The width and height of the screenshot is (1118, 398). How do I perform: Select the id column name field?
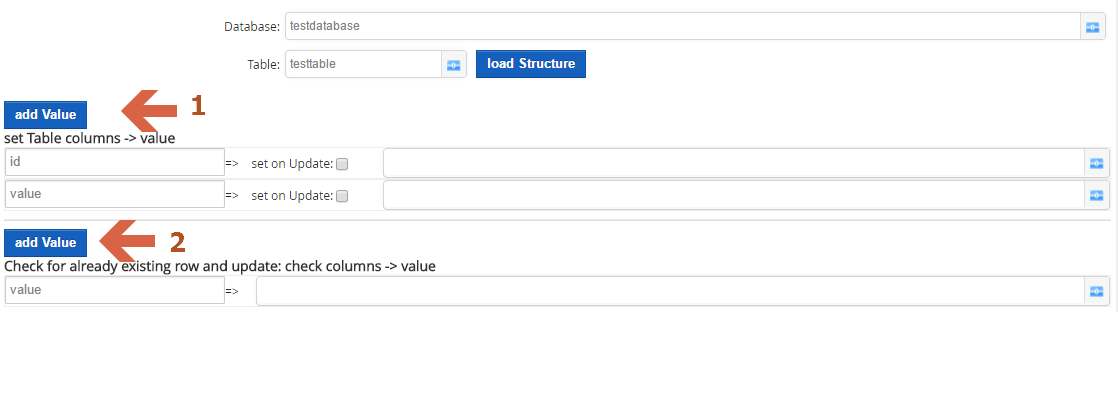(115, 163)
